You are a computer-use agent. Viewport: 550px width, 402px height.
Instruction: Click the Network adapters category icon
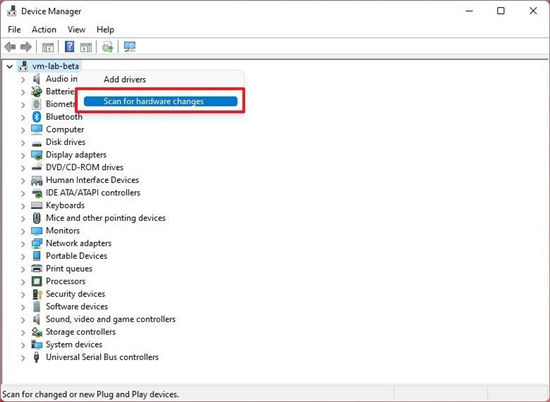point(36,243)
